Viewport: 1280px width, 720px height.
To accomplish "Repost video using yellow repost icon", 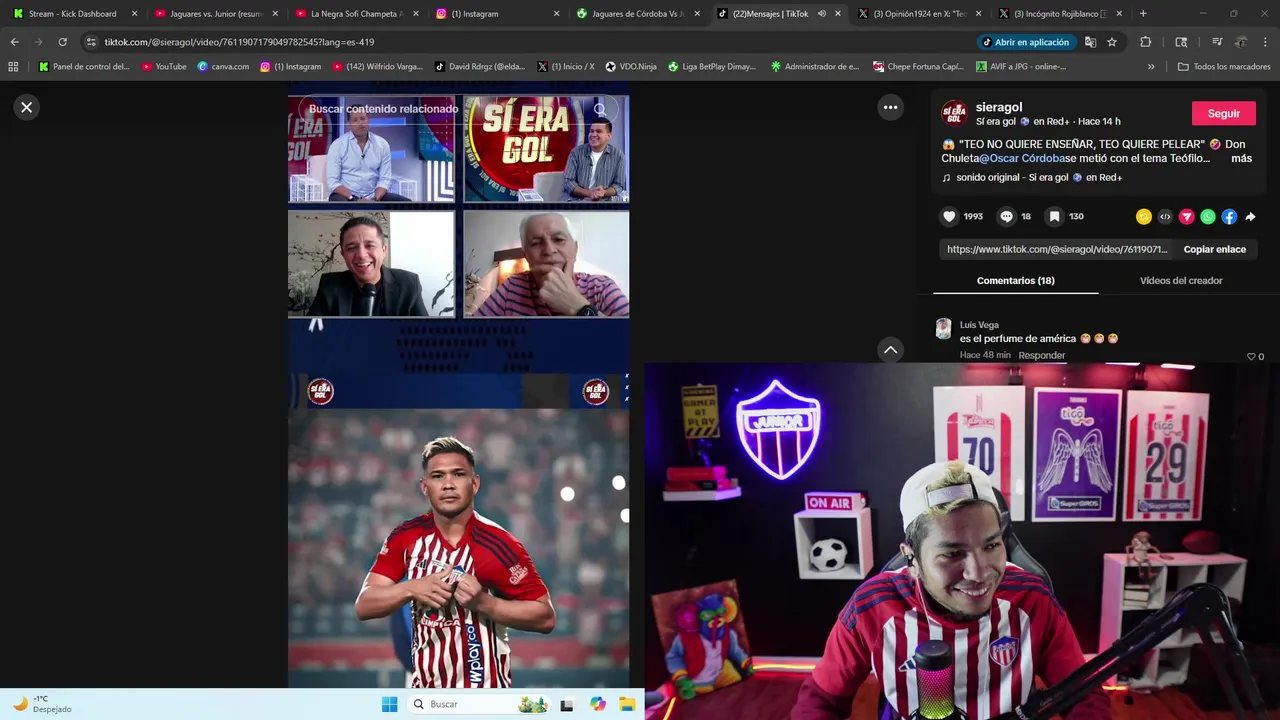I will [1144, 216].
